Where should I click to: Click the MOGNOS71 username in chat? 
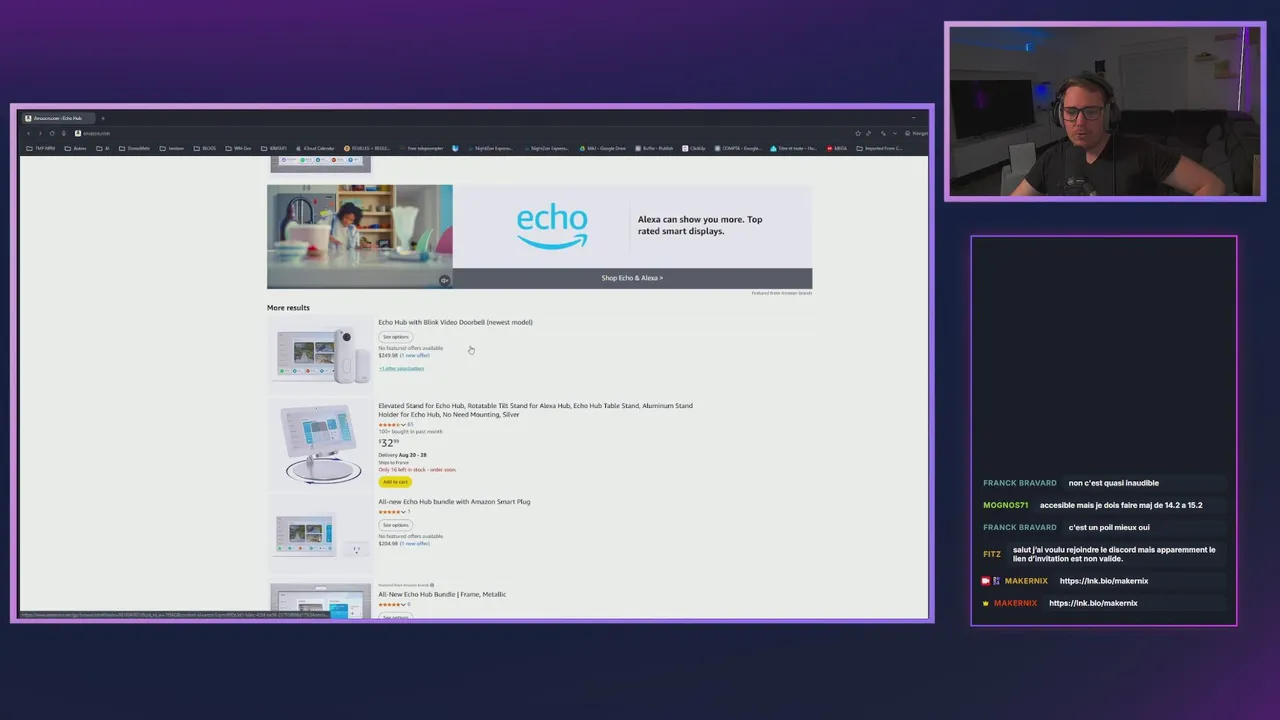pos(1005,505)
